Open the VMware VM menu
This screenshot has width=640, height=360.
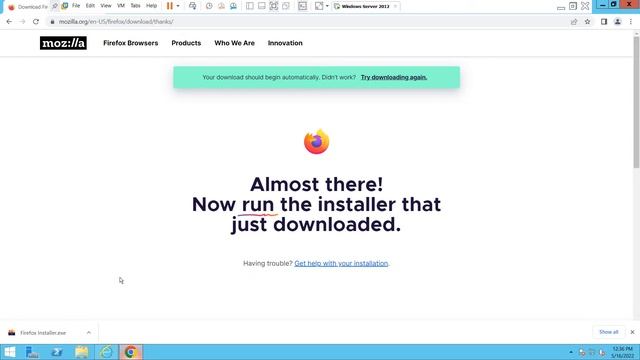[x=121, y=6]
